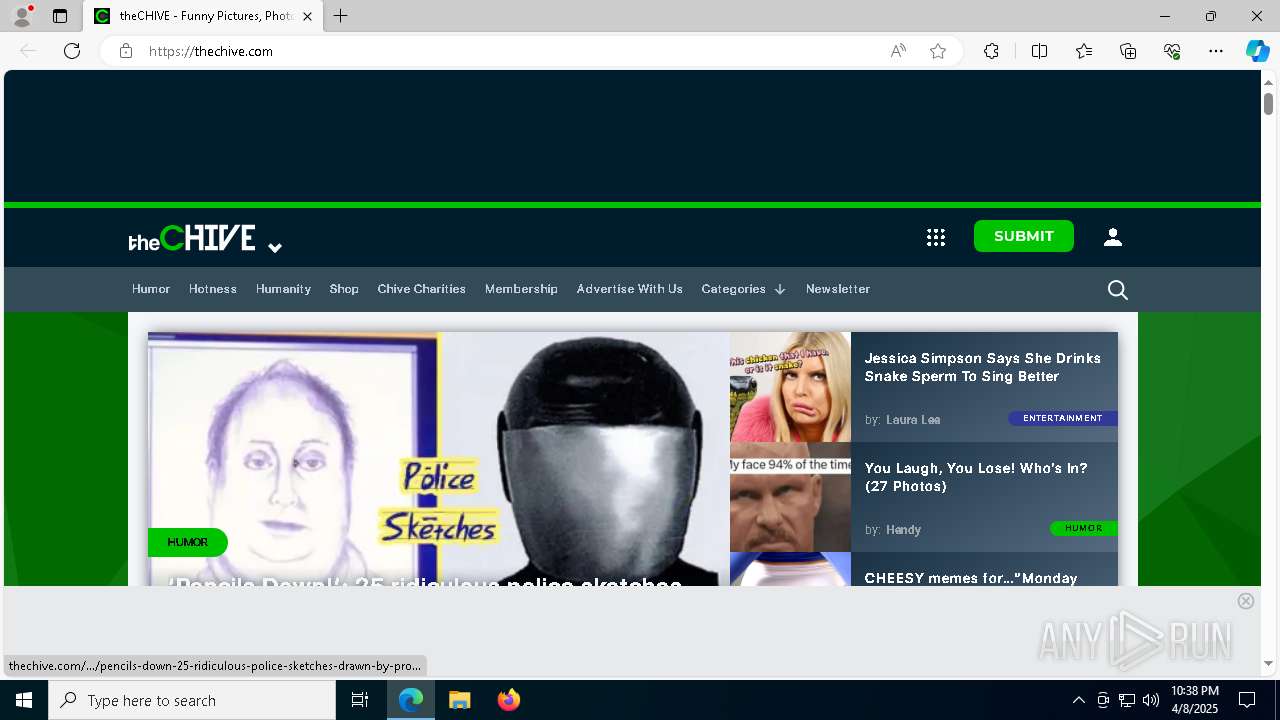Open the network status tray icon
Screen dimensions: 1280x720
(x=1127, y=700)
